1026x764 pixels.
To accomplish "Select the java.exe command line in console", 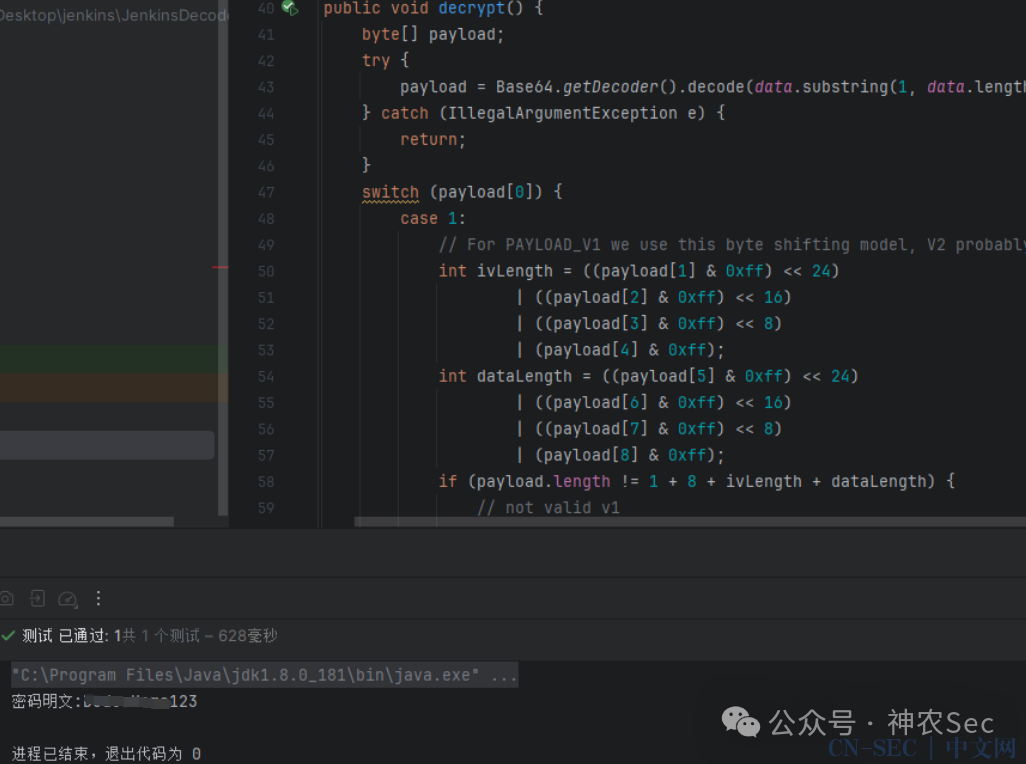I will pyautogui.click(x=265, y=675).
